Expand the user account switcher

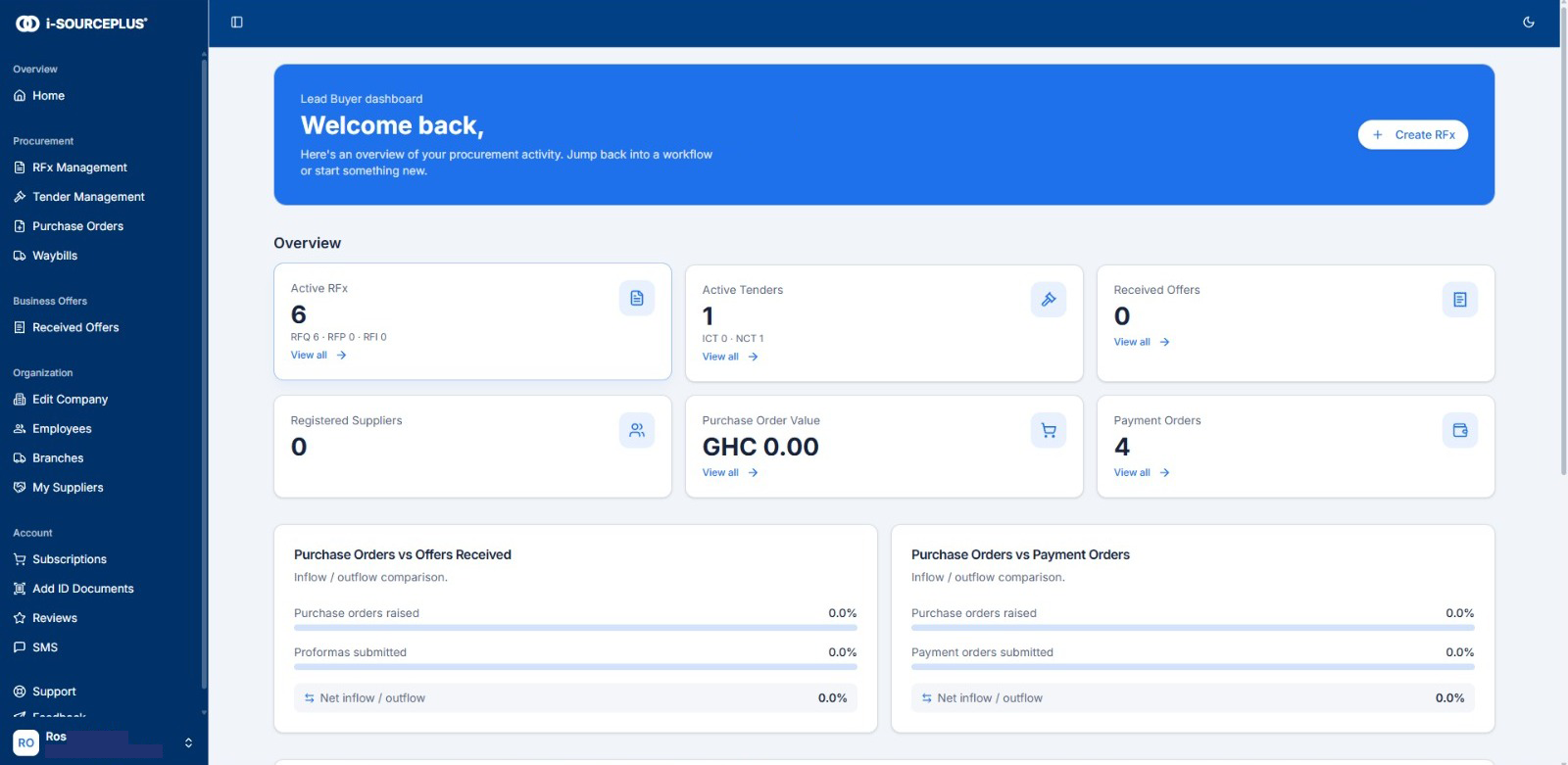[x=188, y=743]
